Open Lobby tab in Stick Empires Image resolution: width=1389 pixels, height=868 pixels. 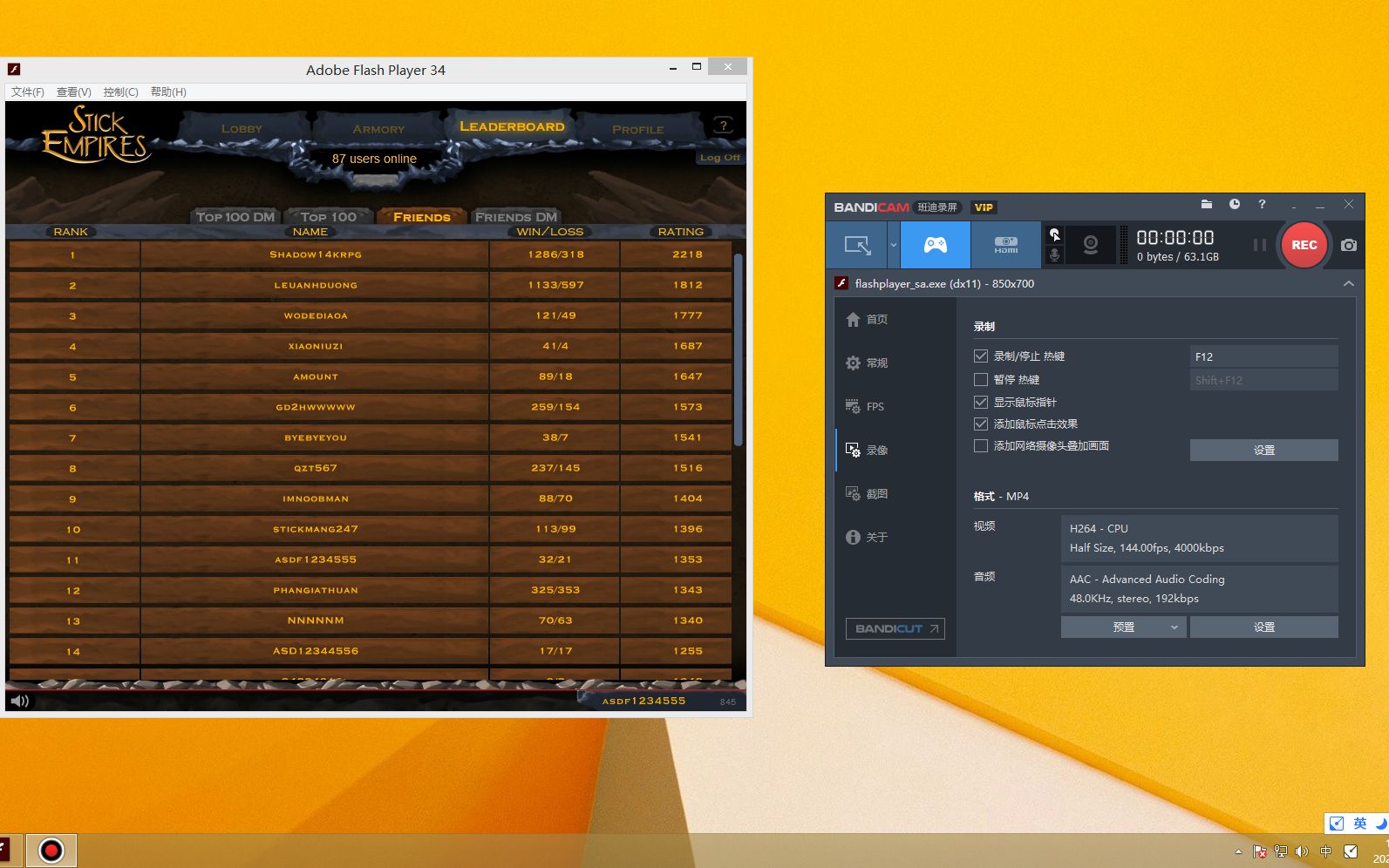(x=242, y=129)
